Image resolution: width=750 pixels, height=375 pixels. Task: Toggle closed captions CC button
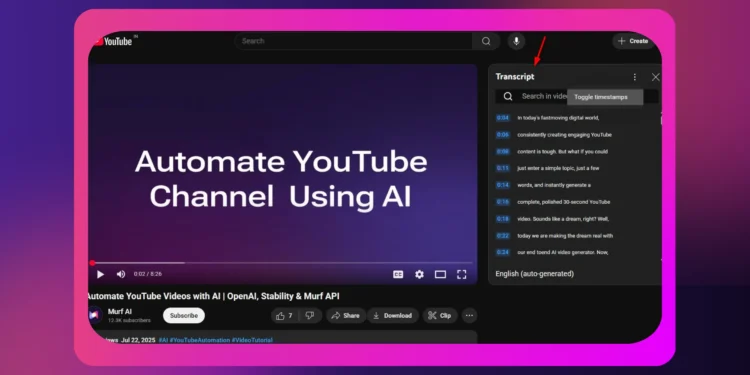pyautogui.click(x=398, y=274)
